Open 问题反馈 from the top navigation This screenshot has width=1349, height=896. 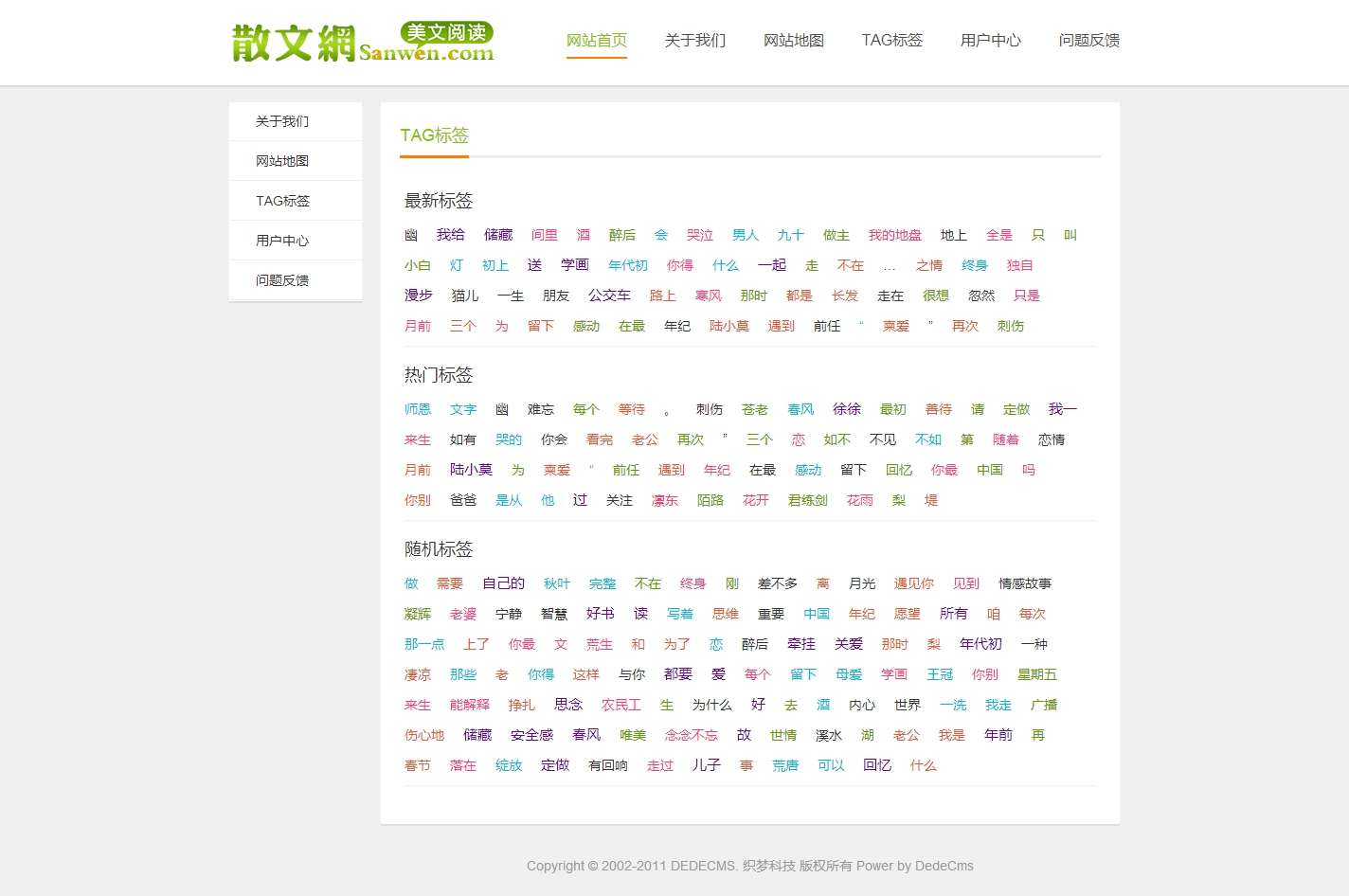point(1088,41)
